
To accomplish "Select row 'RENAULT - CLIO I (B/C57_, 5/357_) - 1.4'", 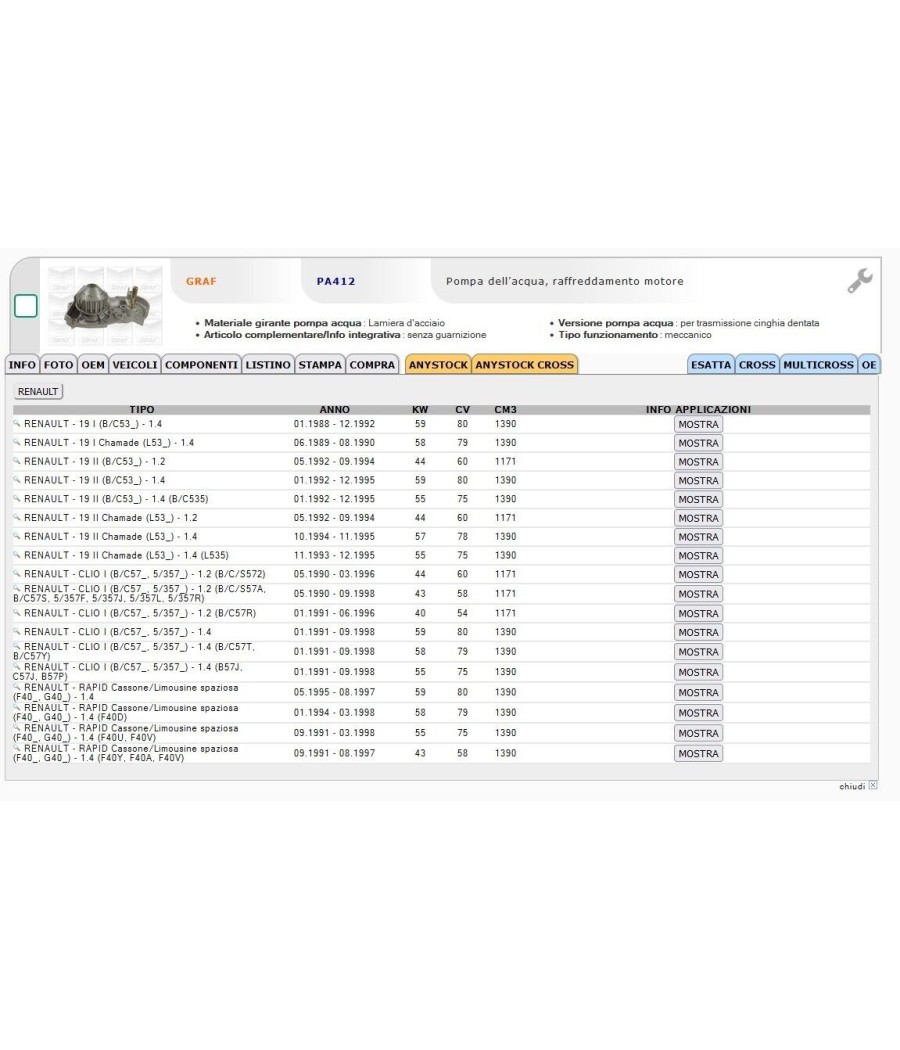I will coord(441,631).
